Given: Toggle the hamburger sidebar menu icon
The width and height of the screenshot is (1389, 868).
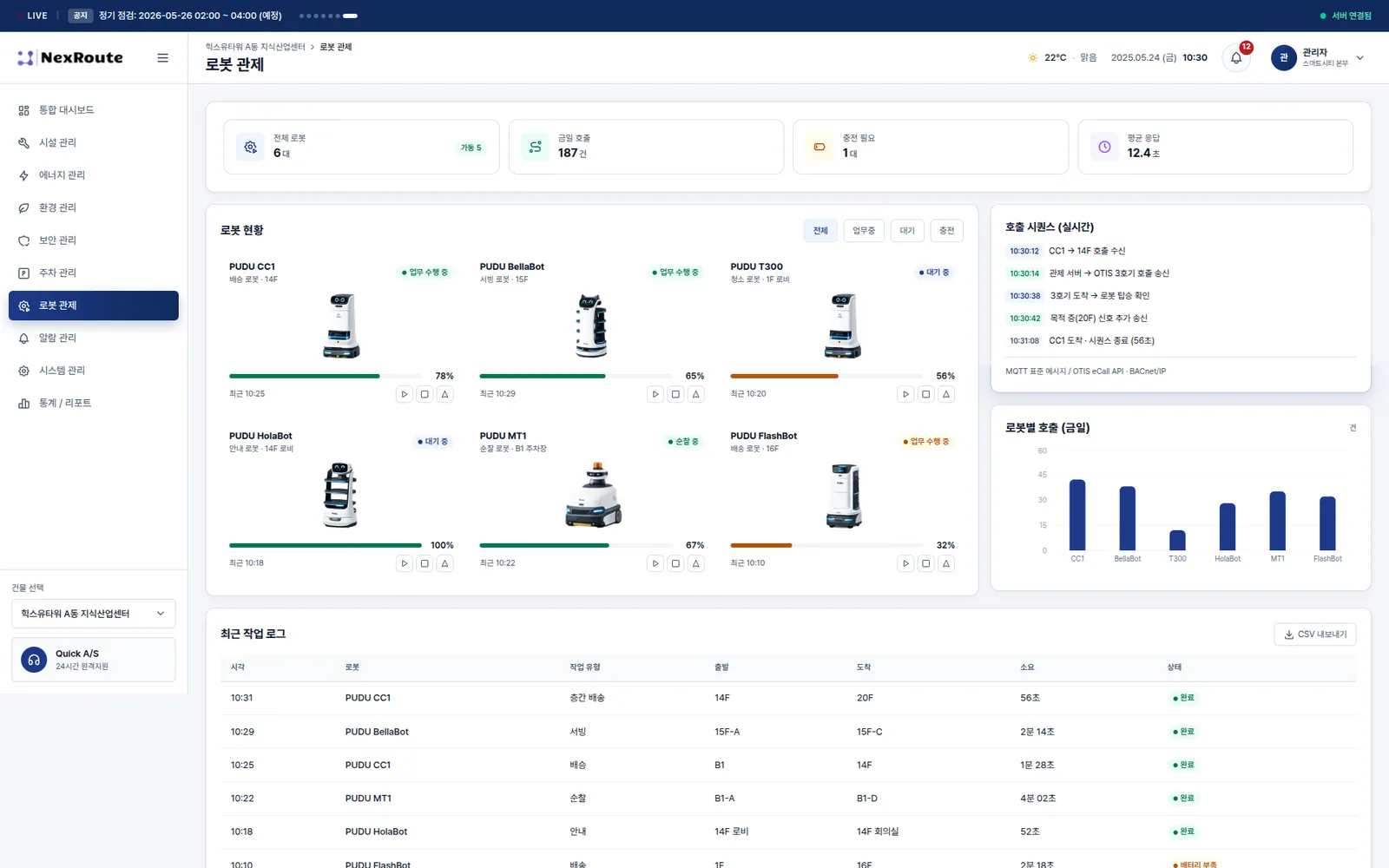Looking at the screenshot, I should click(x=162, y=58).
